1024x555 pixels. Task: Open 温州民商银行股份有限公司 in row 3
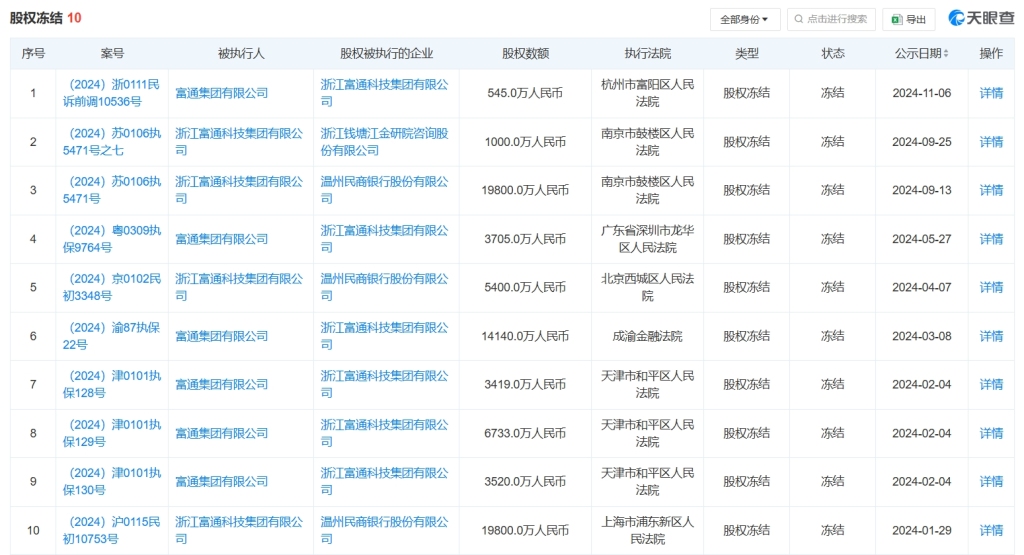tap(384, 190)
